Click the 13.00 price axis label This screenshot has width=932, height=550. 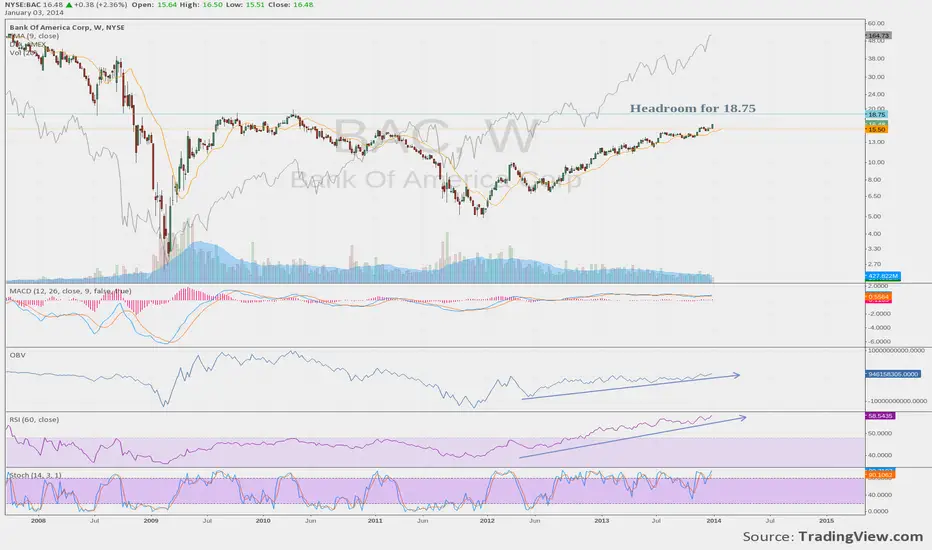(876, 142)
